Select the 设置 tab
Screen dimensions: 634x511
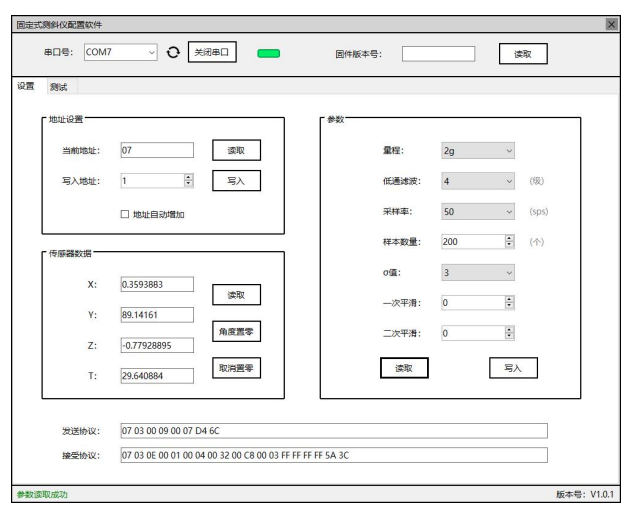tap(24, 87)
